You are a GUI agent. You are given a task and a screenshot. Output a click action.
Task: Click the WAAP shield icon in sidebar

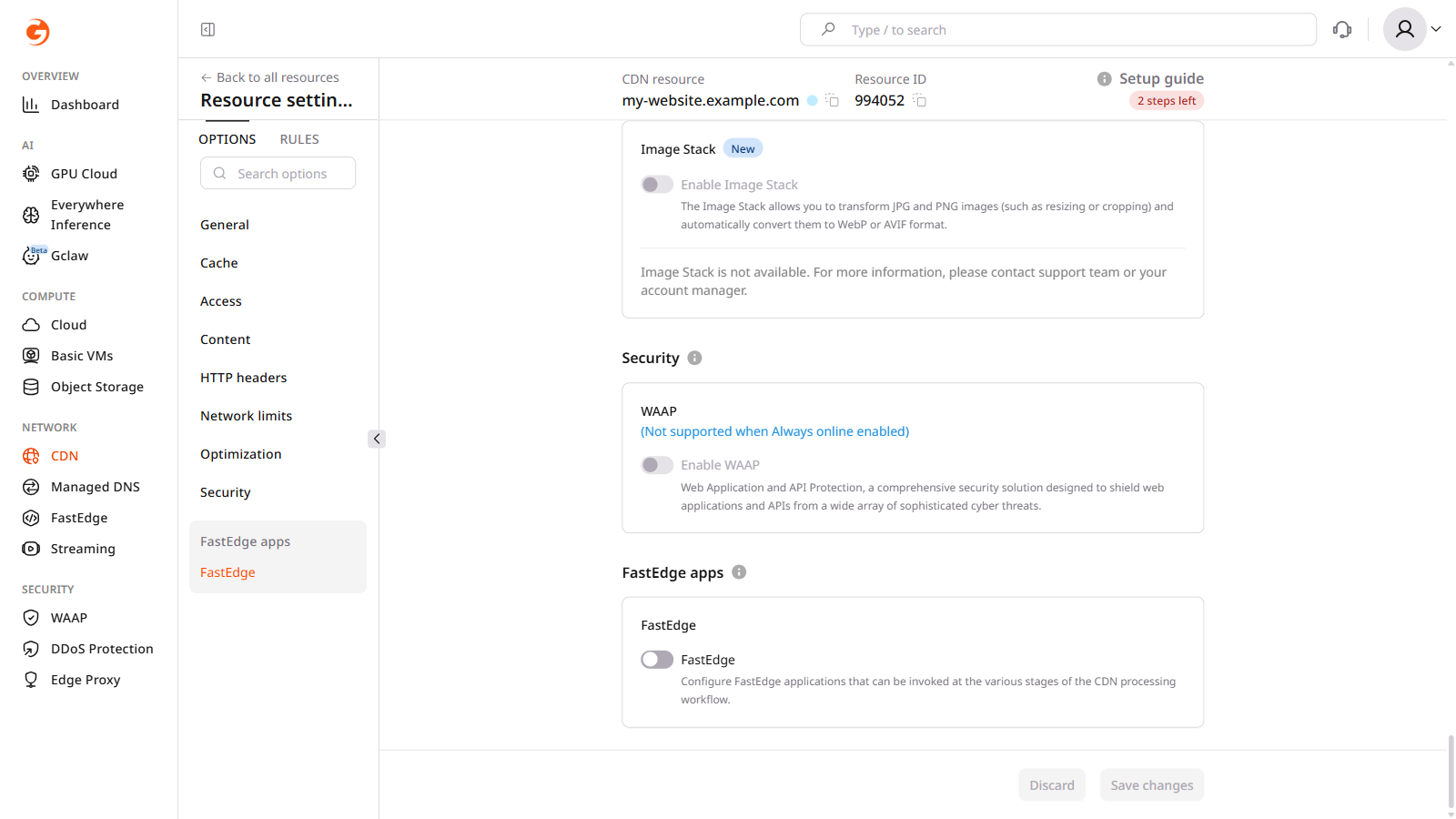(x=31, y=618)
